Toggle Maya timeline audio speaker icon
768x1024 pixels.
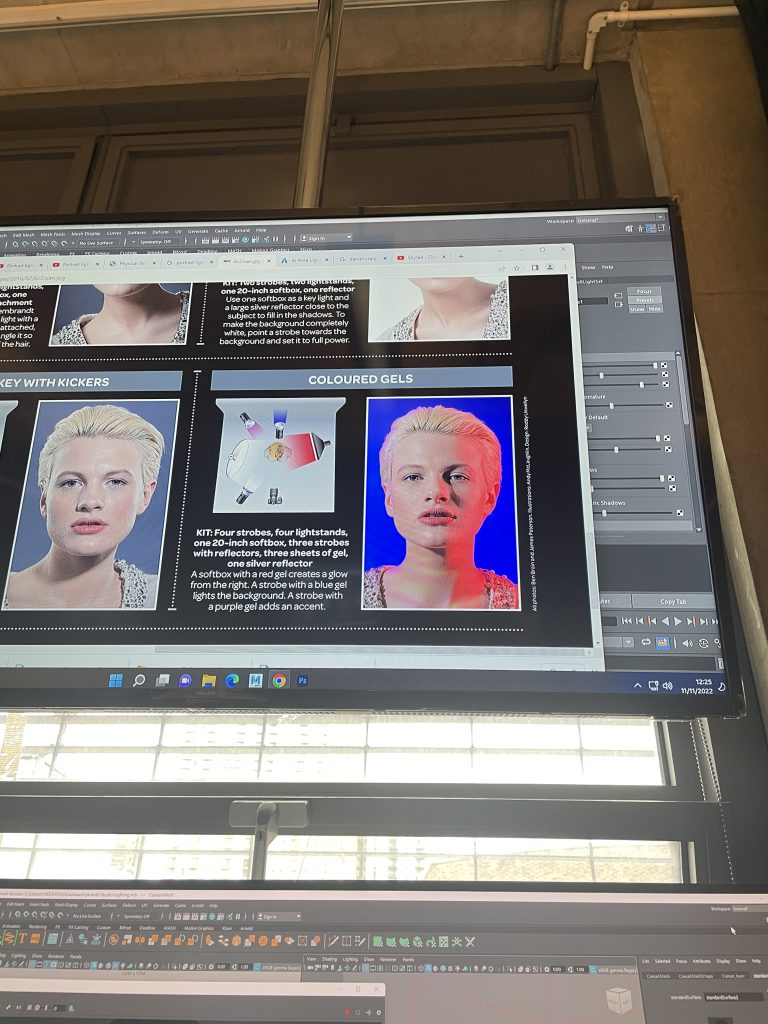click(687, 643)
